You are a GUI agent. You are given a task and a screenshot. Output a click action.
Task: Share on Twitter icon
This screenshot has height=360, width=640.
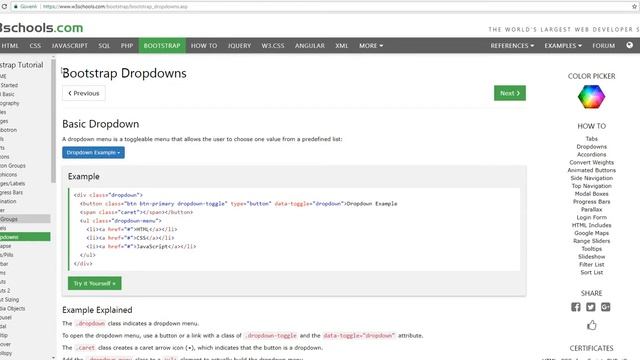point(591,307)
